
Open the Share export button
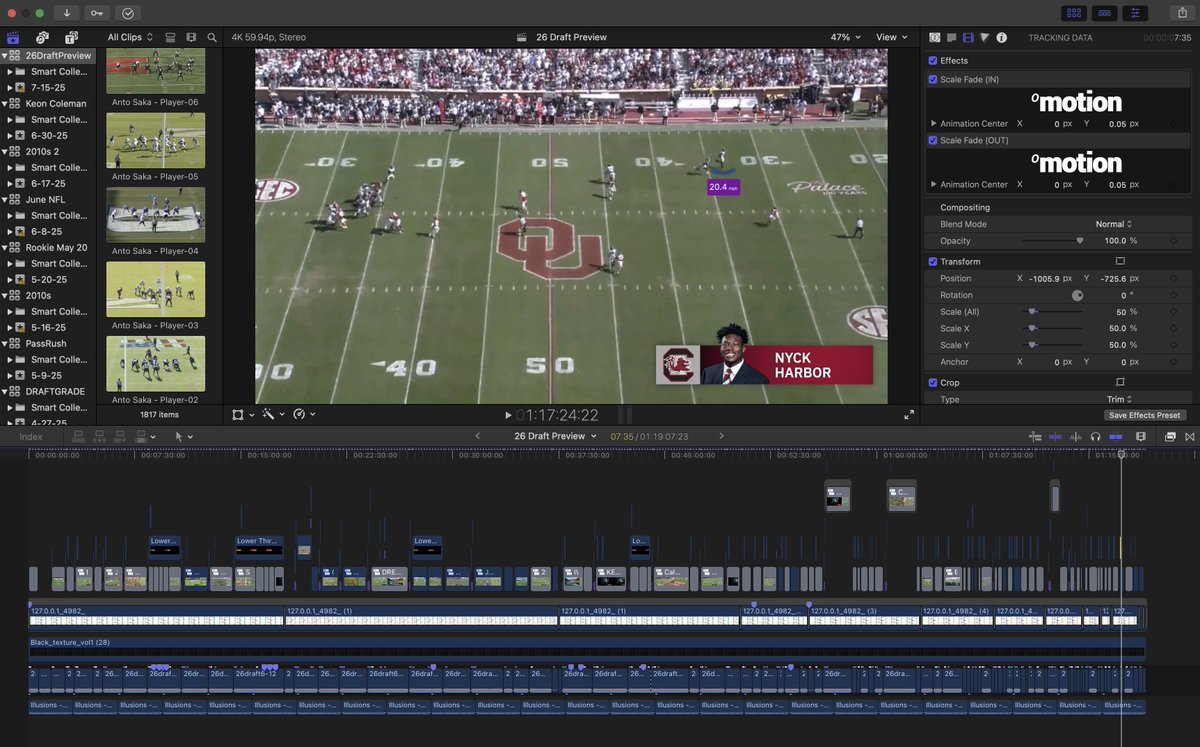click(1182, 13)
